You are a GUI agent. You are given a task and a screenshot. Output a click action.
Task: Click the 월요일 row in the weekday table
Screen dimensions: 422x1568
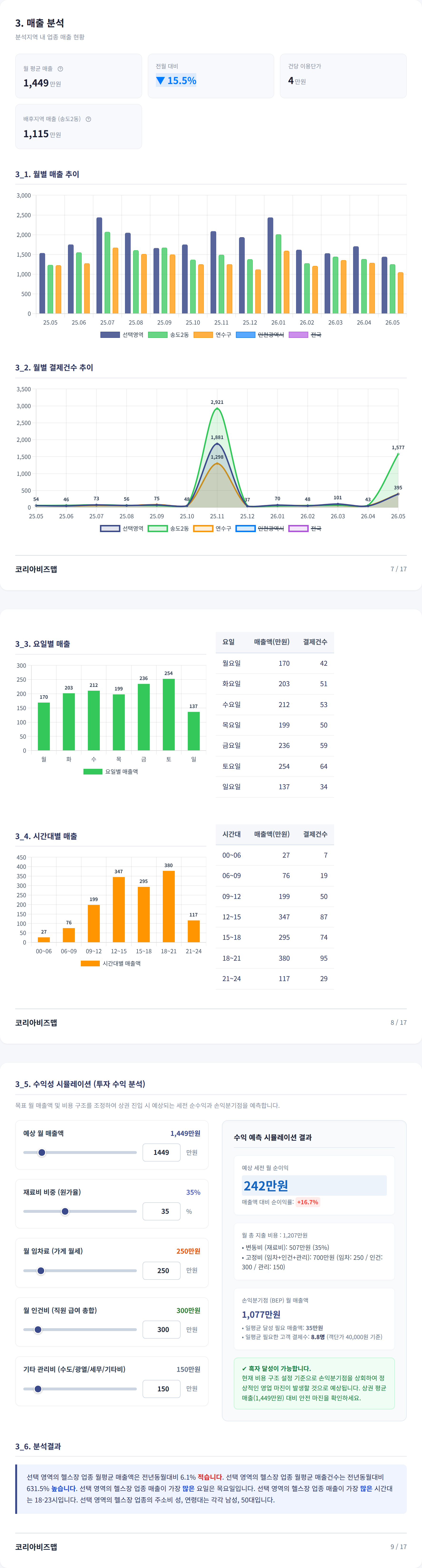click(x=275, y=663)
